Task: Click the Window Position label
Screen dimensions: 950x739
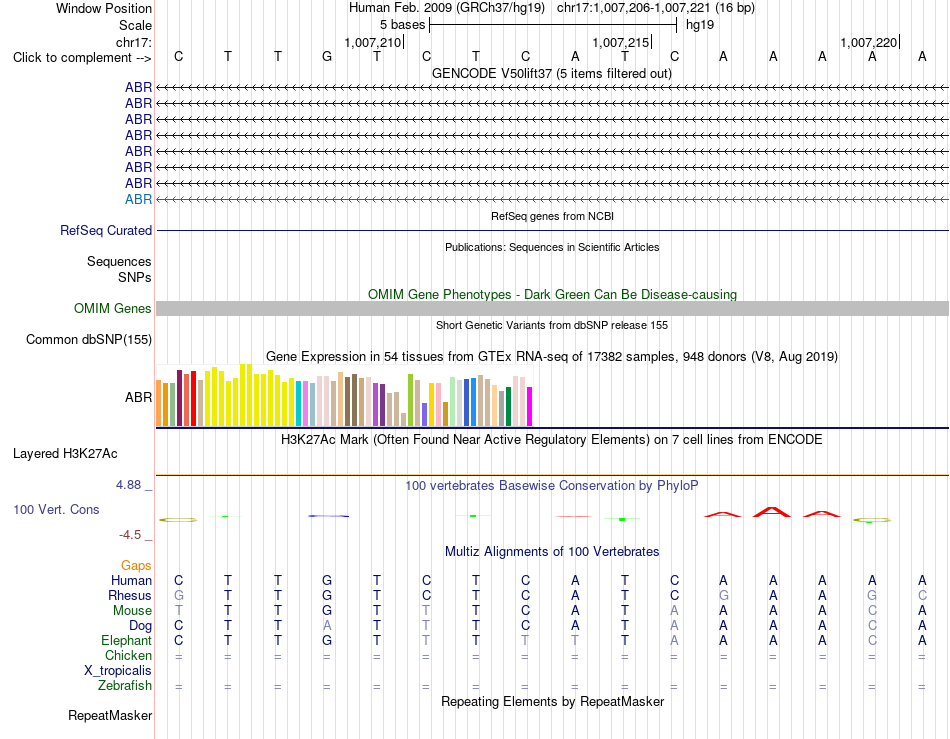Action: pyautogui.click(x=104, y=8)
